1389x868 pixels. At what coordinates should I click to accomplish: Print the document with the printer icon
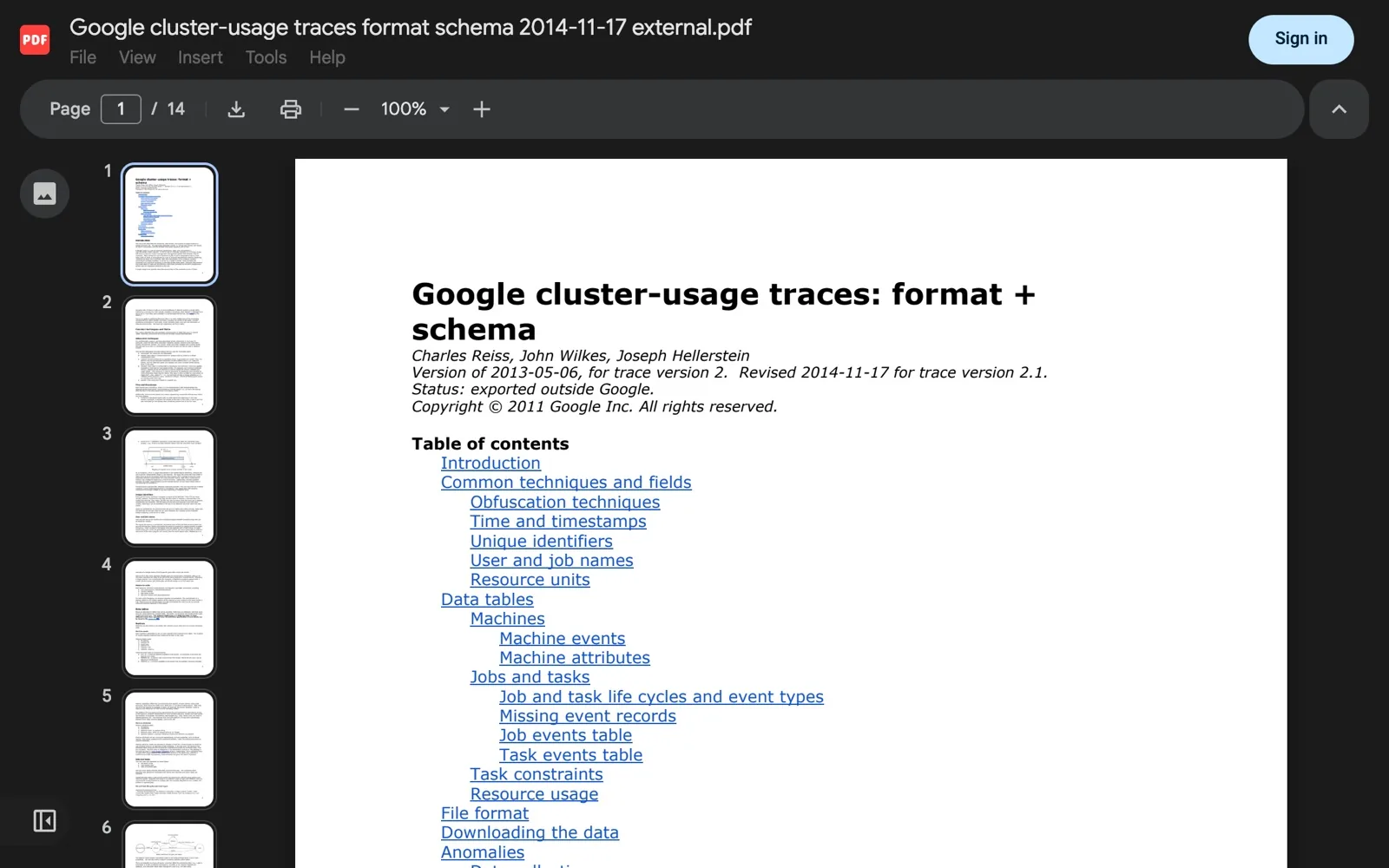click(x=291, y=109)
